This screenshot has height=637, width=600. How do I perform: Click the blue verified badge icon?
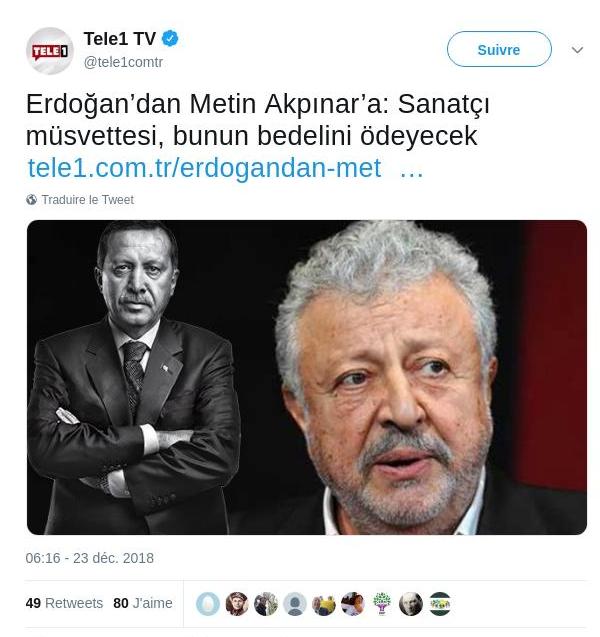[170, 39]
